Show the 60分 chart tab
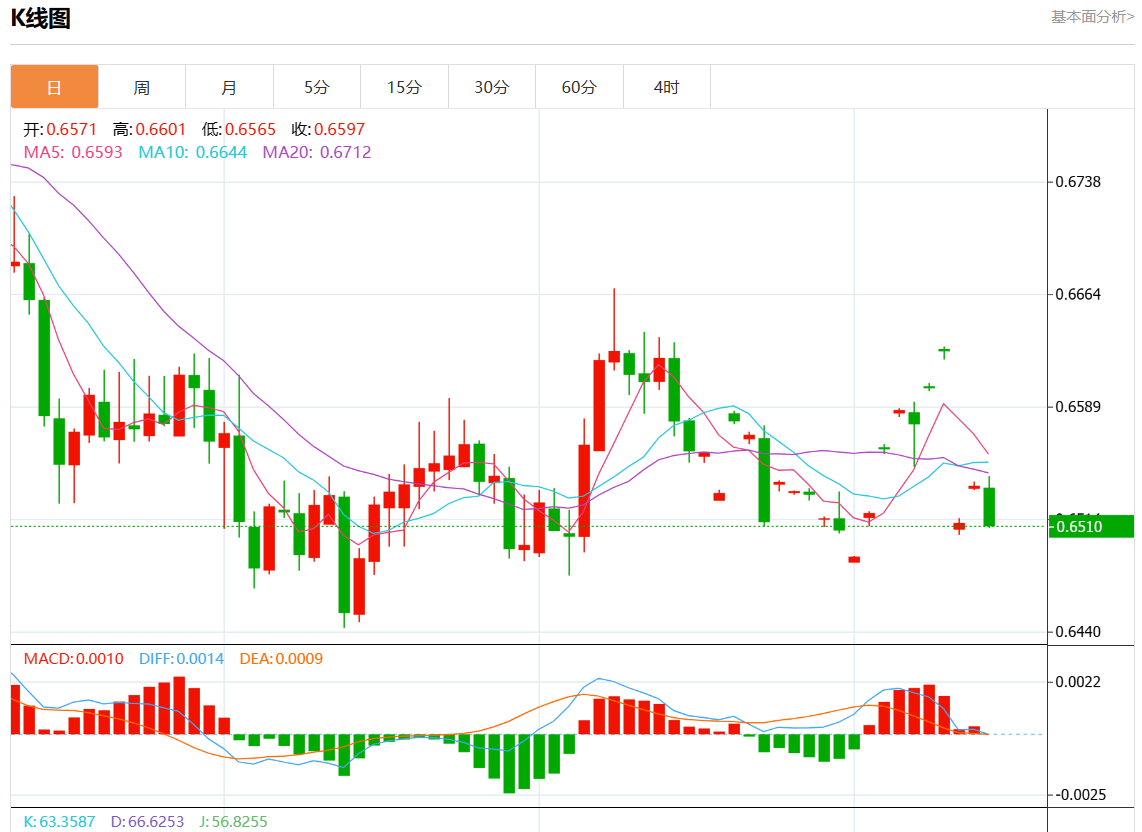Screen dimensions: 1142x832 579,87
